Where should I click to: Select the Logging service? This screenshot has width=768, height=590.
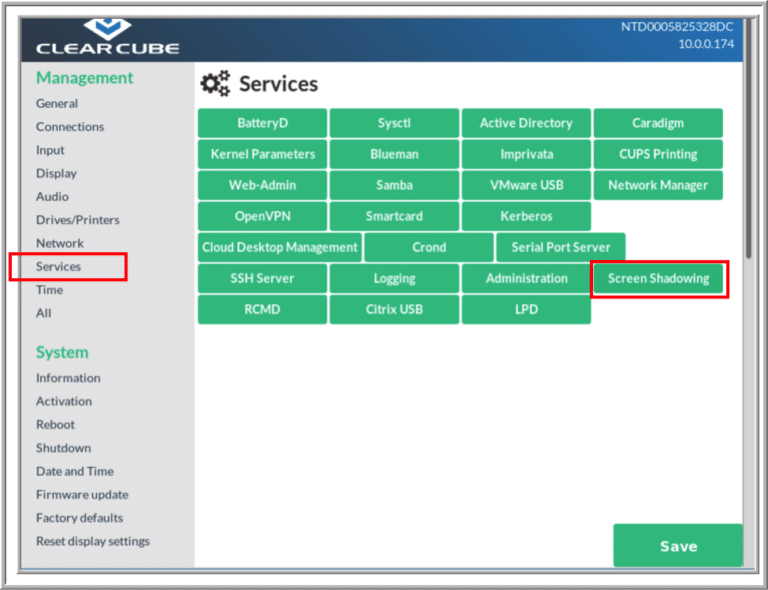coord(394,279)
